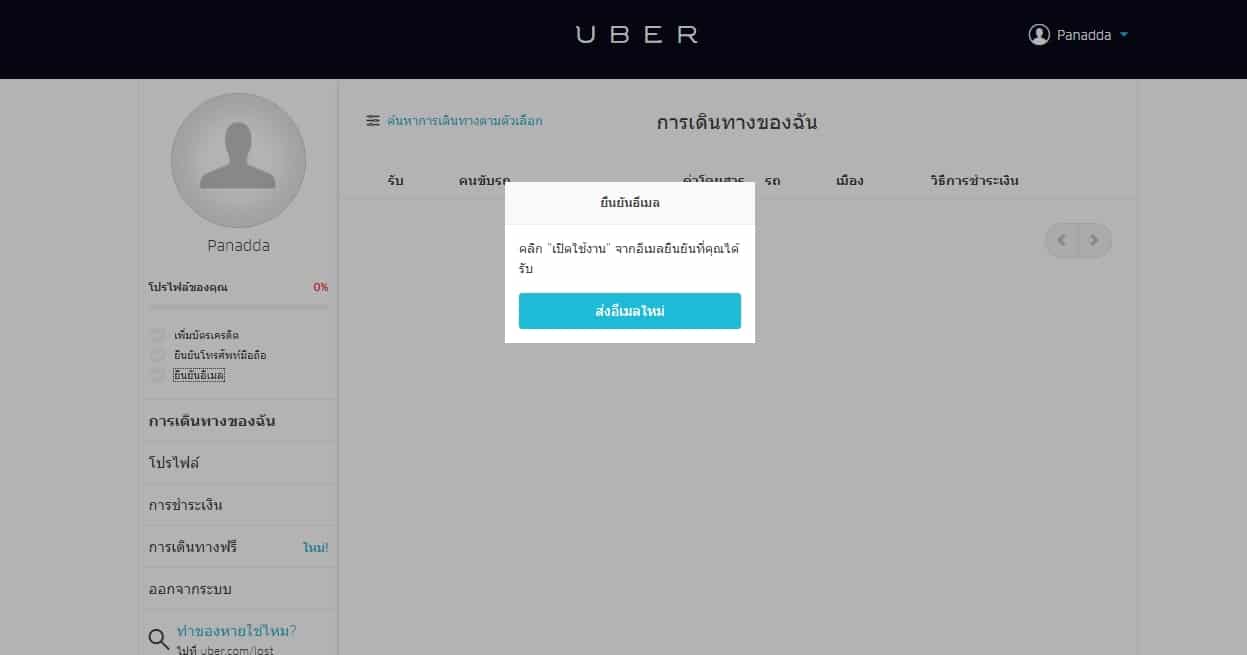1247x655 pixels.
Task: Click ส่งอีเมลใหม่ resend button
Action: click(x=630, y=311)
